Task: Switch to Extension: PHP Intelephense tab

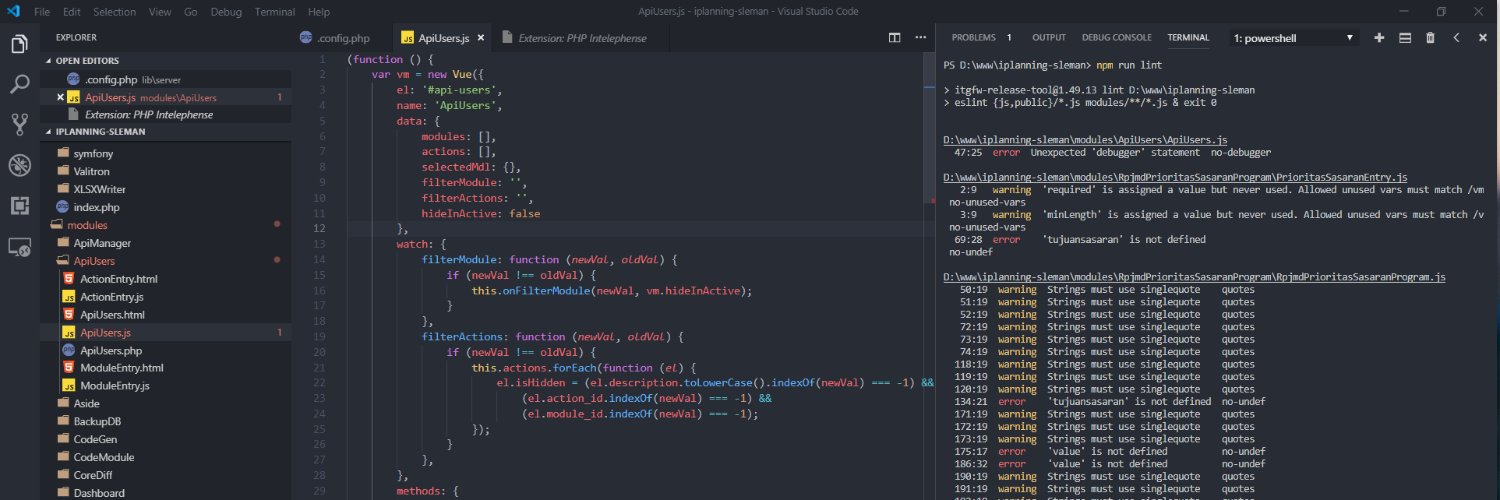Action: pos(582,38)
